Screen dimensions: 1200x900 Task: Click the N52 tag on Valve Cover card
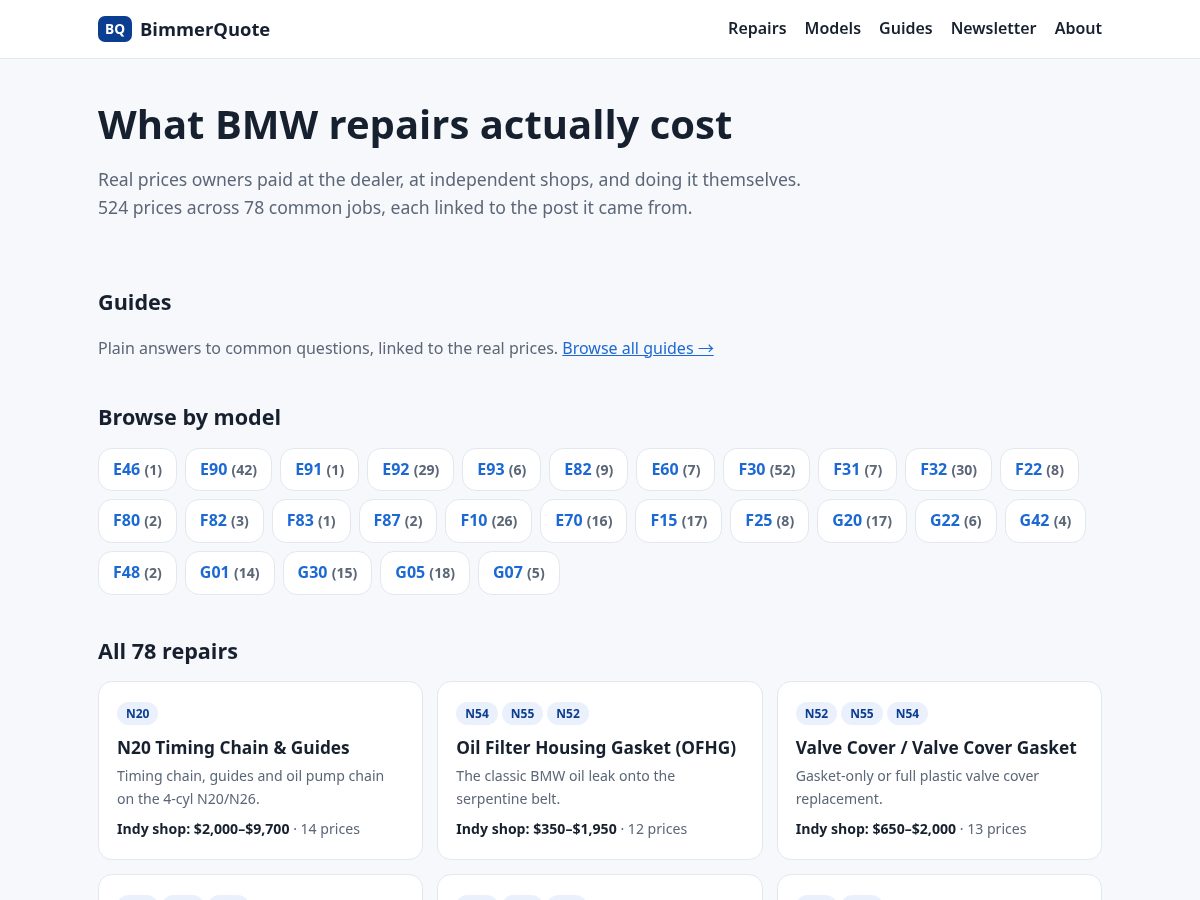[816, 713]
